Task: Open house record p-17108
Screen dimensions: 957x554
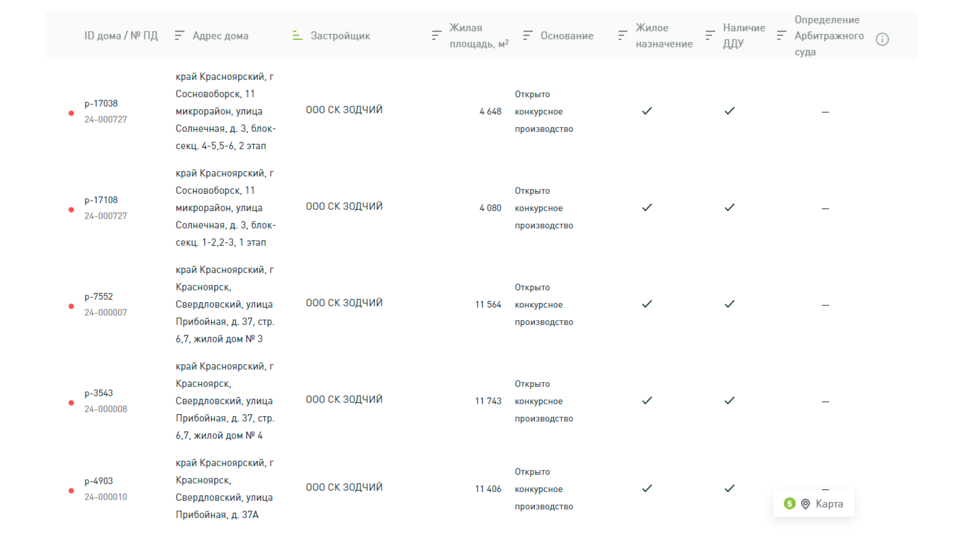Action: click(101, 200)
